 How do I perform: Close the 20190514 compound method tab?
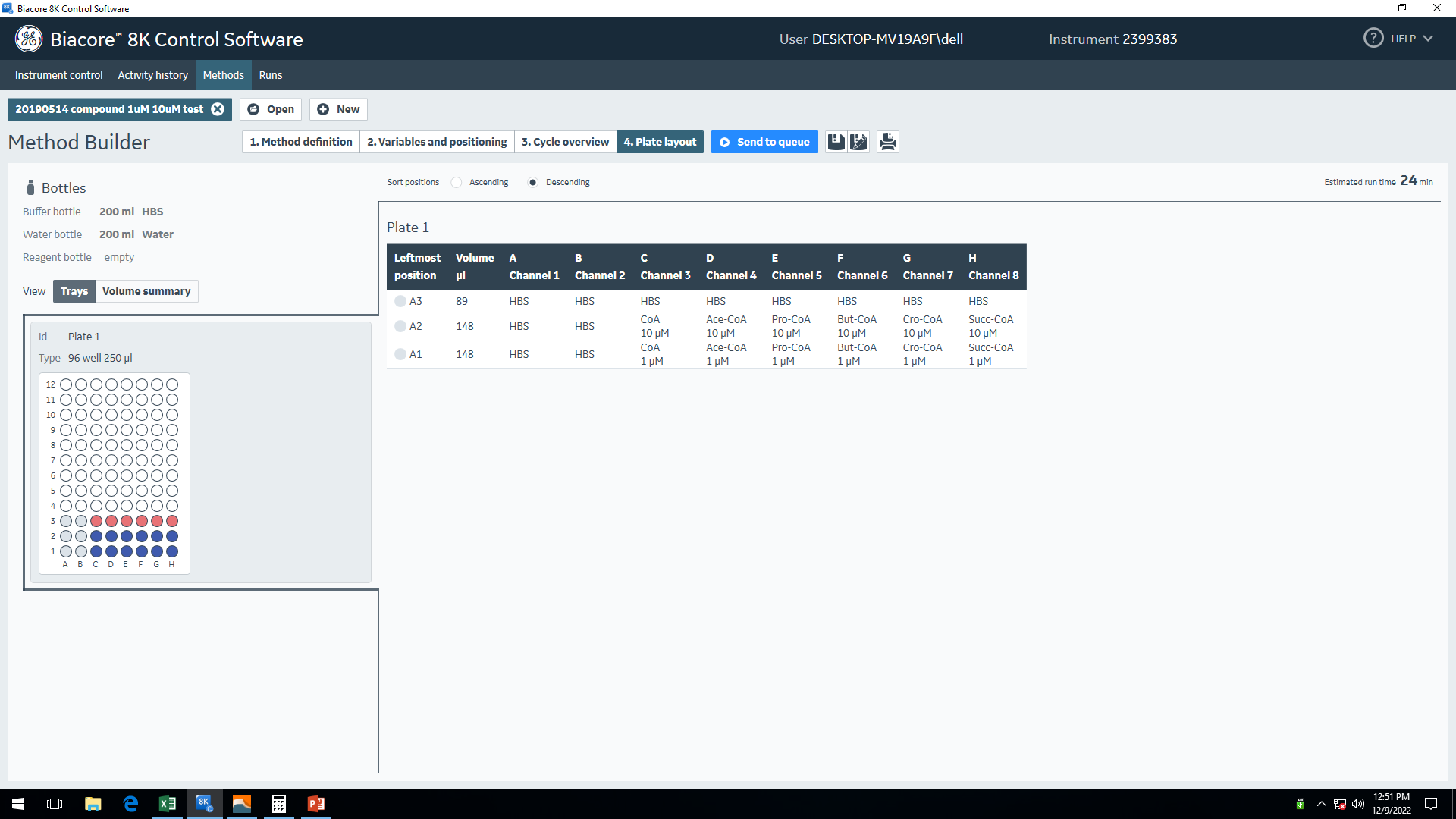coord(218,109)
